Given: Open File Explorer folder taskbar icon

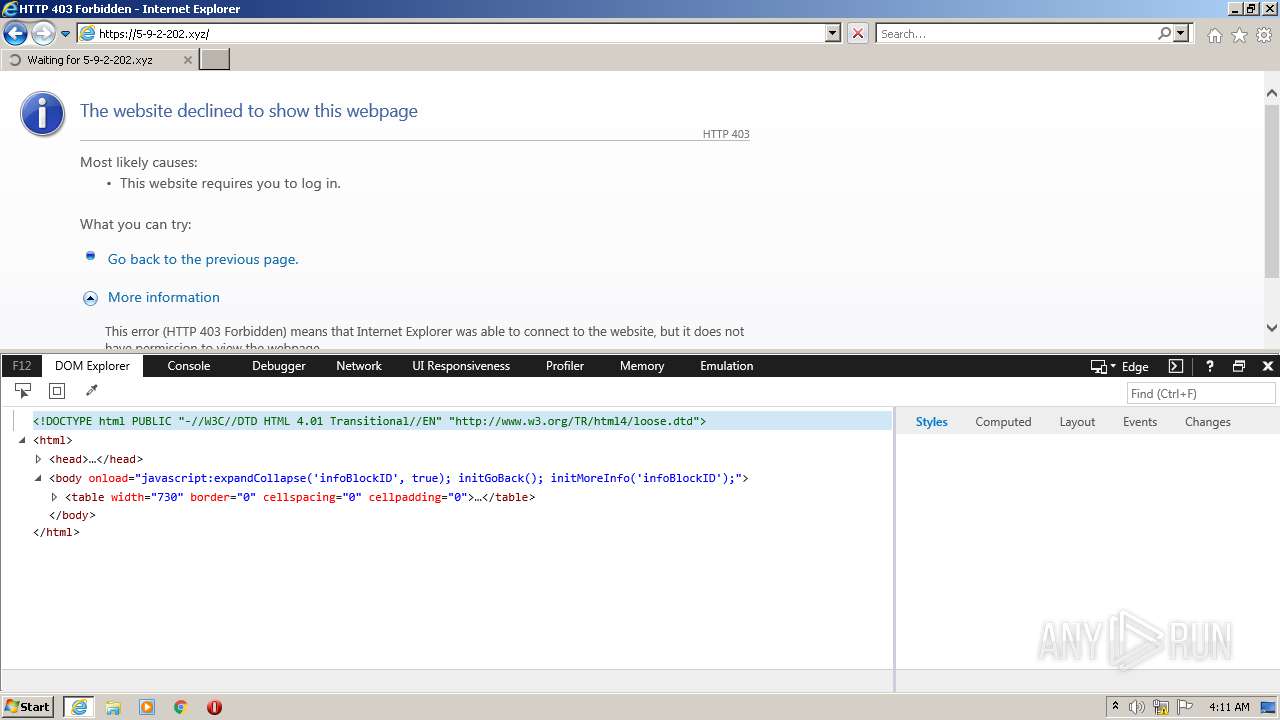Looking at the screenshot, I should (x=113, y=707).
